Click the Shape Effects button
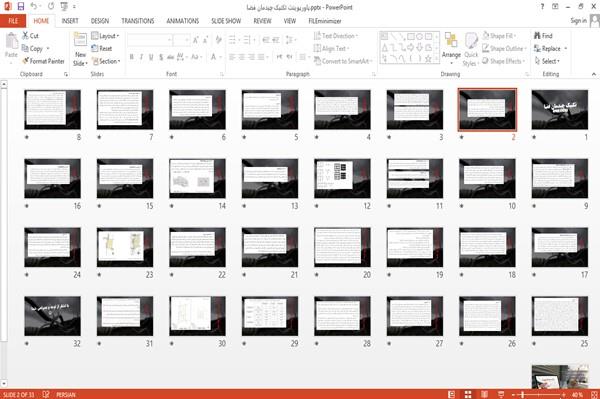600x399 pixels. click(503, 61)
